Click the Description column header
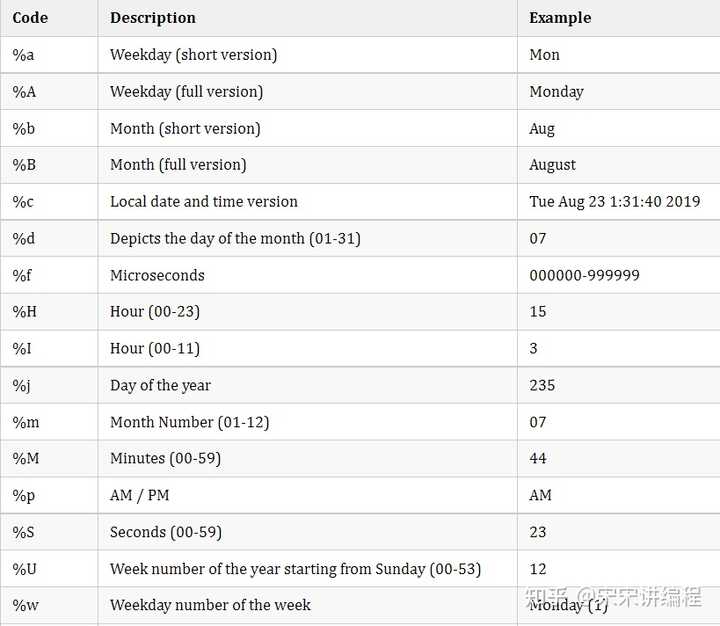The width and height of the screenshot is (720, 626). click(153, 18)
